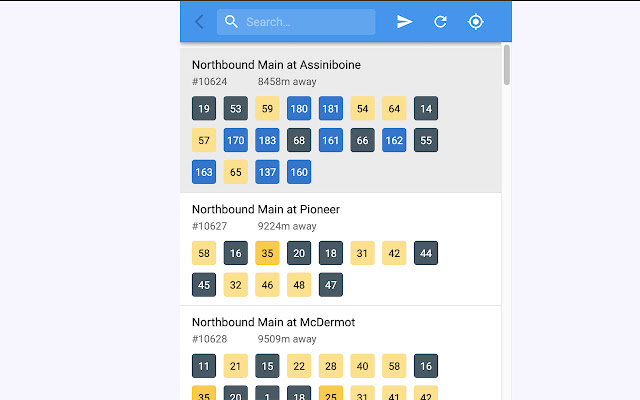640x400 pixels.
Task: Click the vertical scrollbar thumb
Action: click(507, 64)
